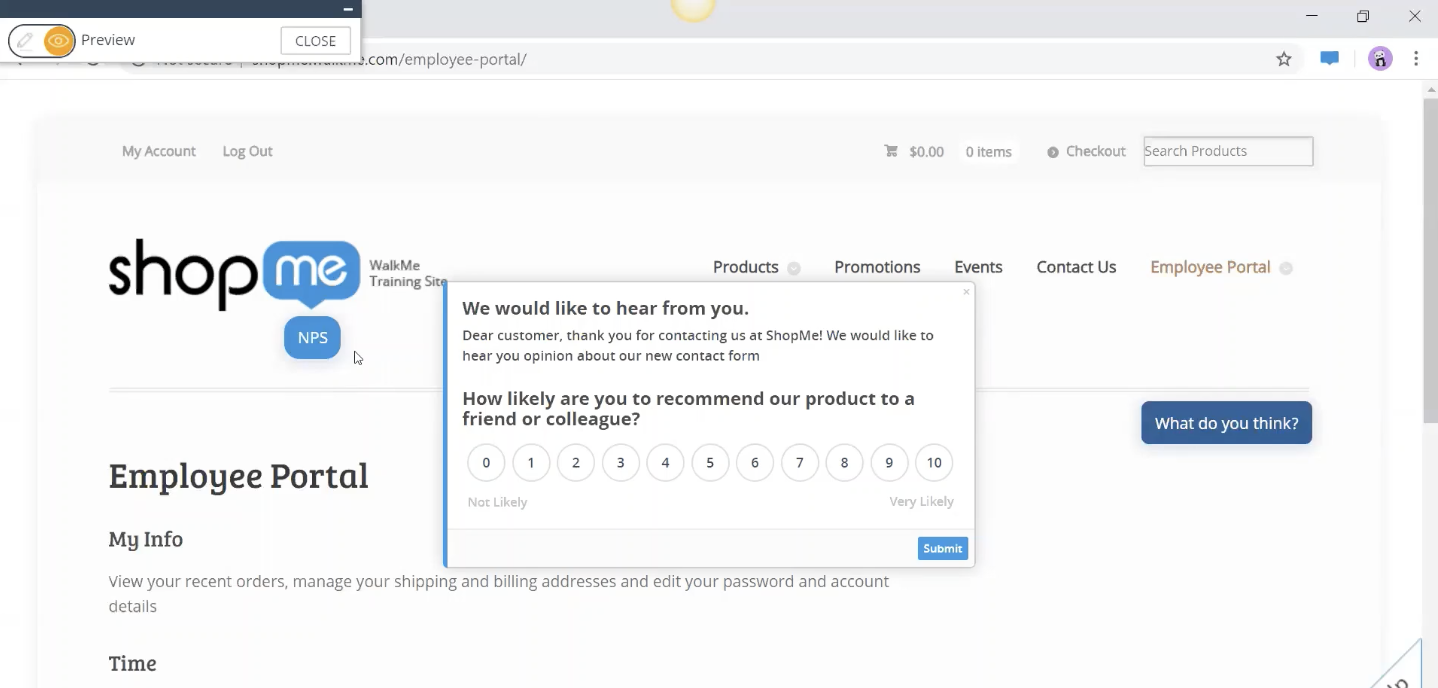Open the Promotions menu item
Screen dimensions: 1438x688
tap(877, 267)
